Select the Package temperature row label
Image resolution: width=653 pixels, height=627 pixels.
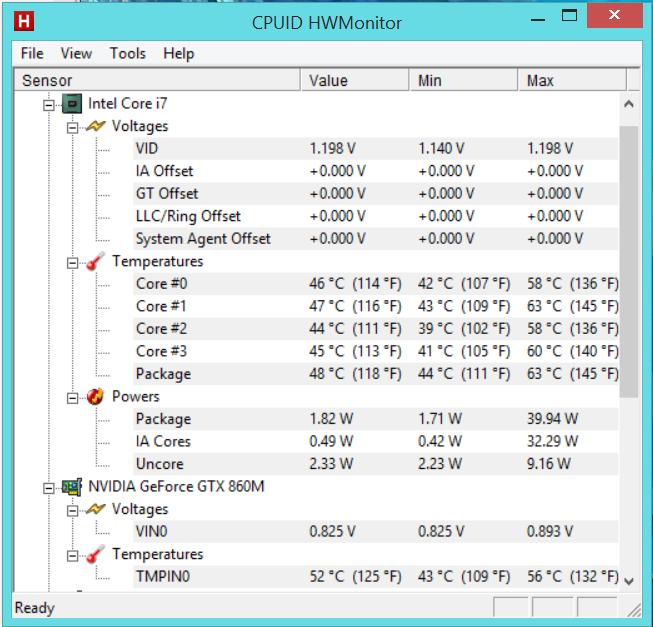[163, 374]
